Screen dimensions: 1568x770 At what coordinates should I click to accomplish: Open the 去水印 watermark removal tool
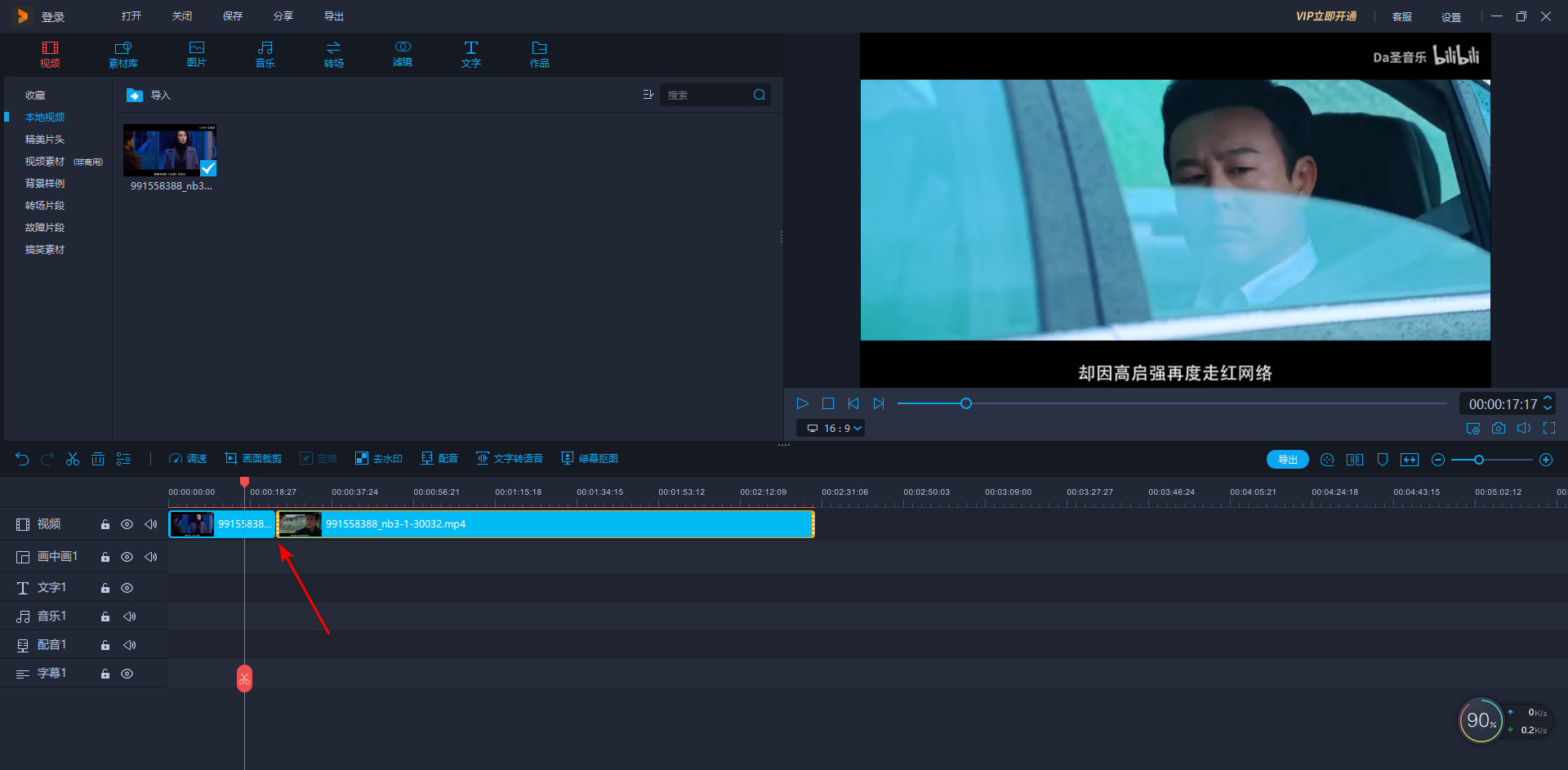click(379, 459)
